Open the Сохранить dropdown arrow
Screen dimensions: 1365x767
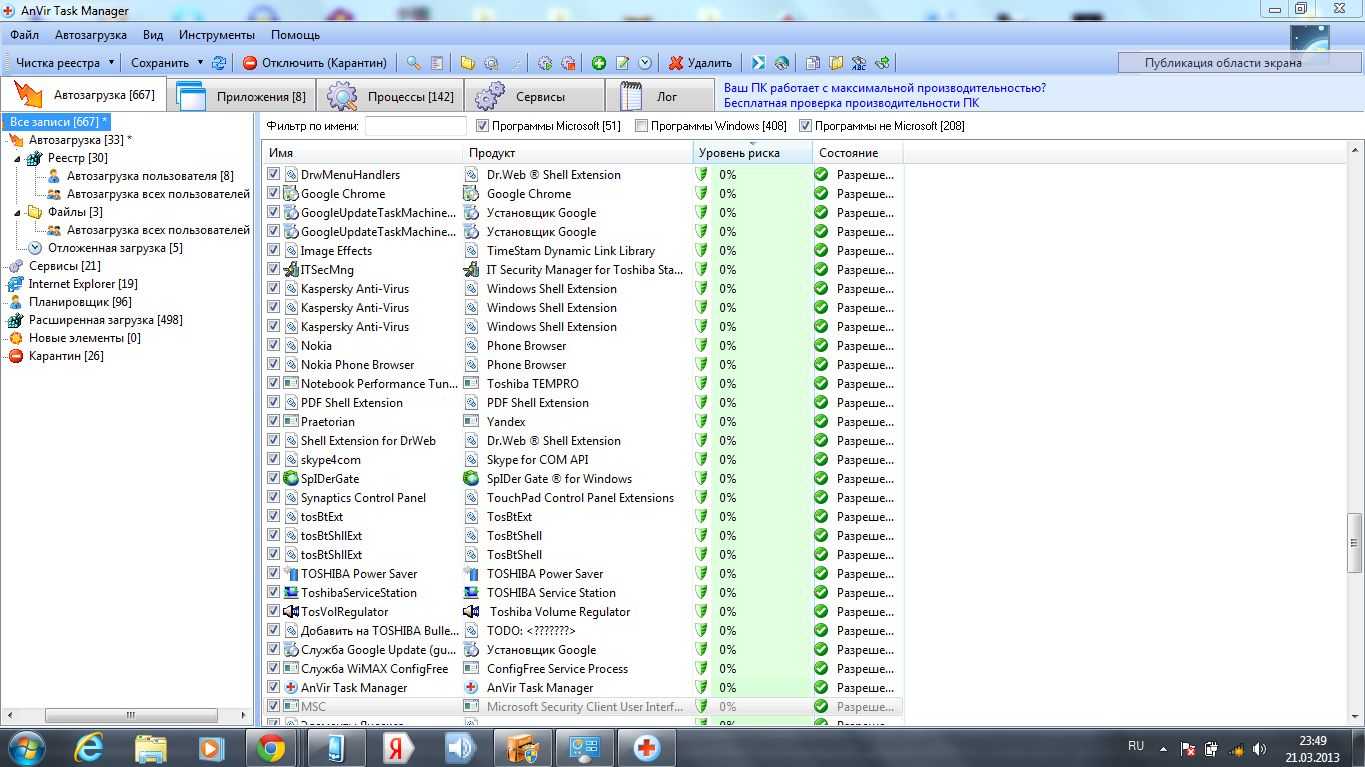point(199,62)
